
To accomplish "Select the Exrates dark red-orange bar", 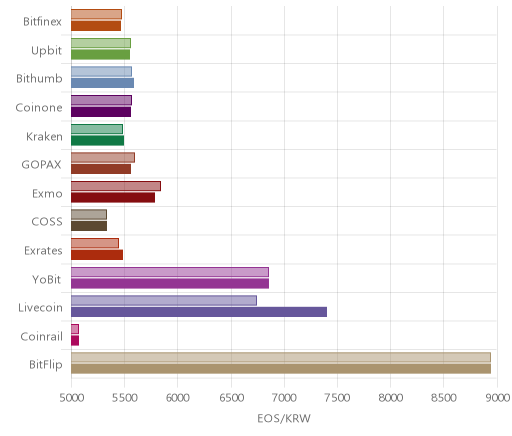I will [x=97, y=255].
